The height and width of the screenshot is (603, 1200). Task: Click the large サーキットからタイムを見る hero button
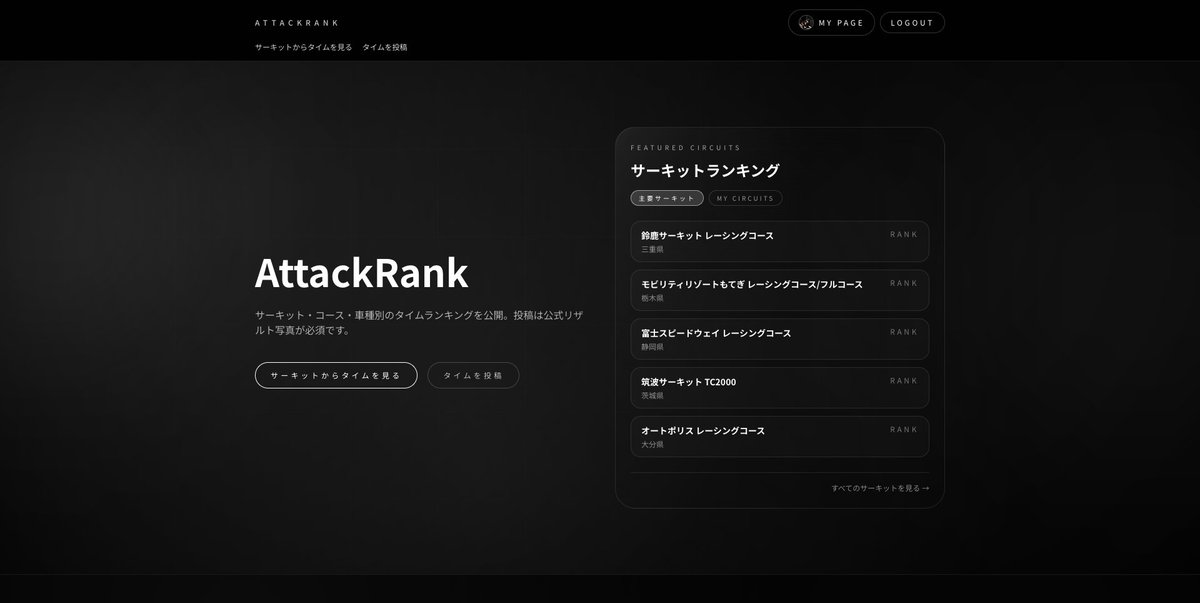pos(336,375)
